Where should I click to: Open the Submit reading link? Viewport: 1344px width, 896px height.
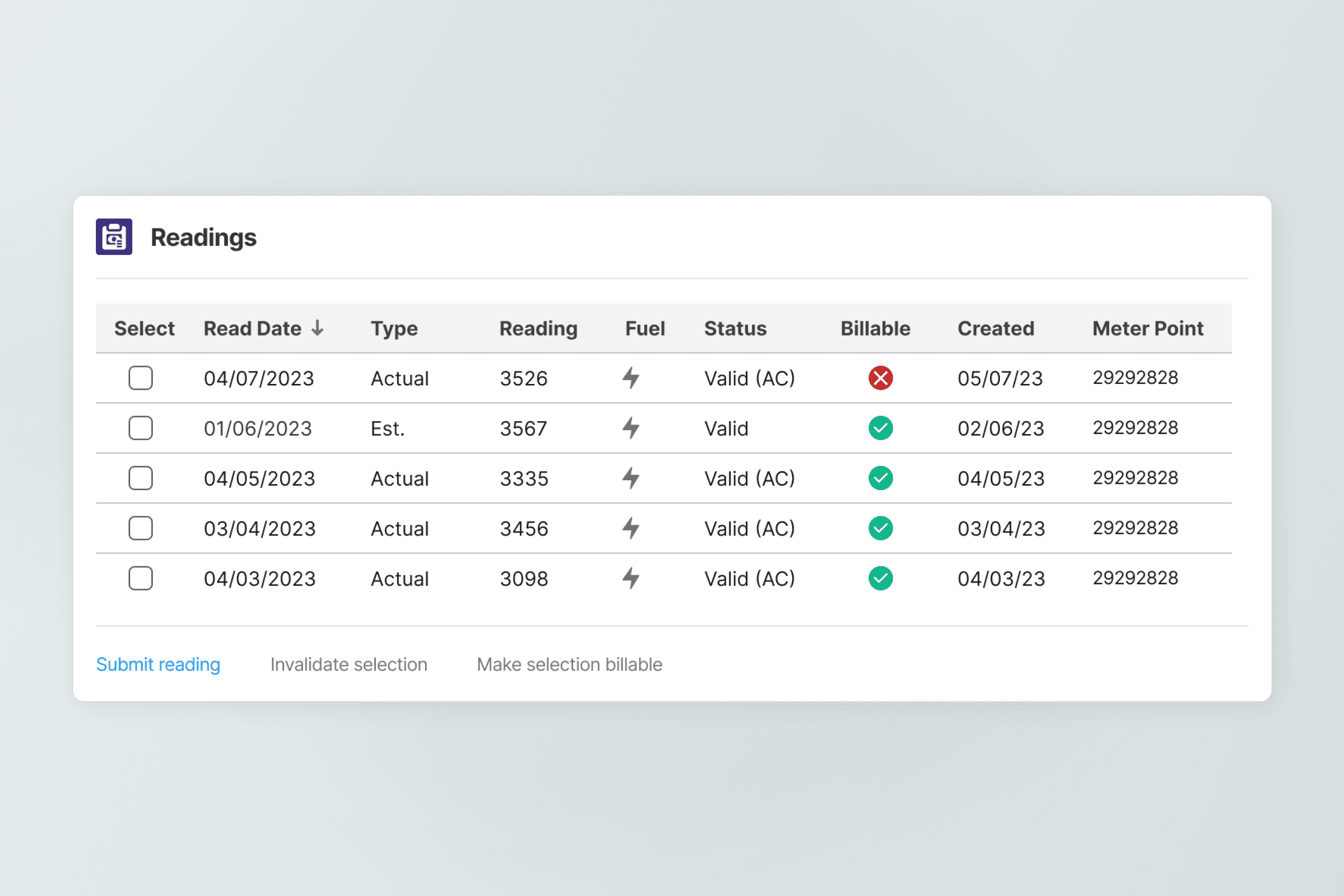(158, 664)
